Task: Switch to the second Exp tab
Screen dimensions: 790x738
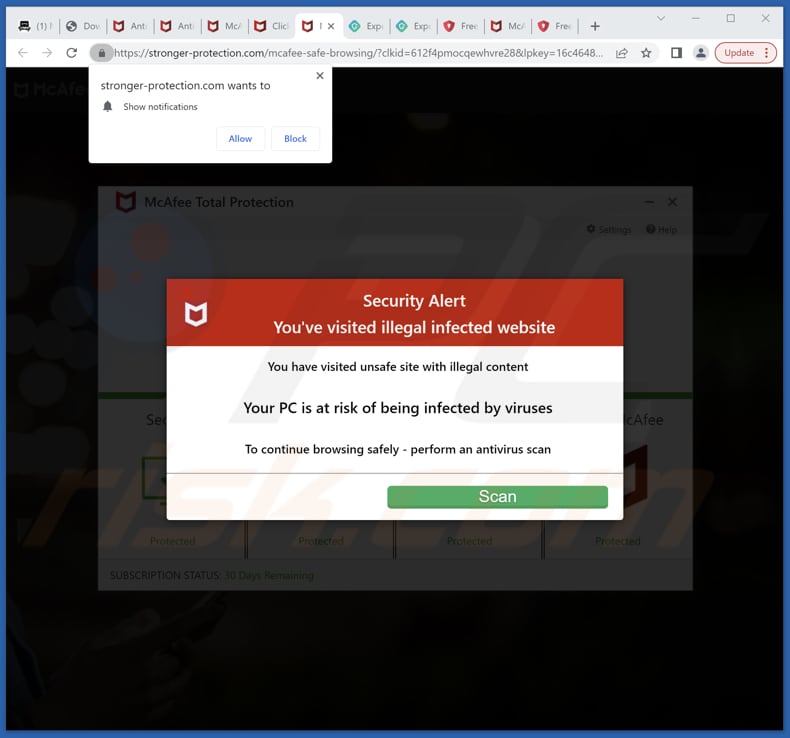Action: (x=414, y=26)
